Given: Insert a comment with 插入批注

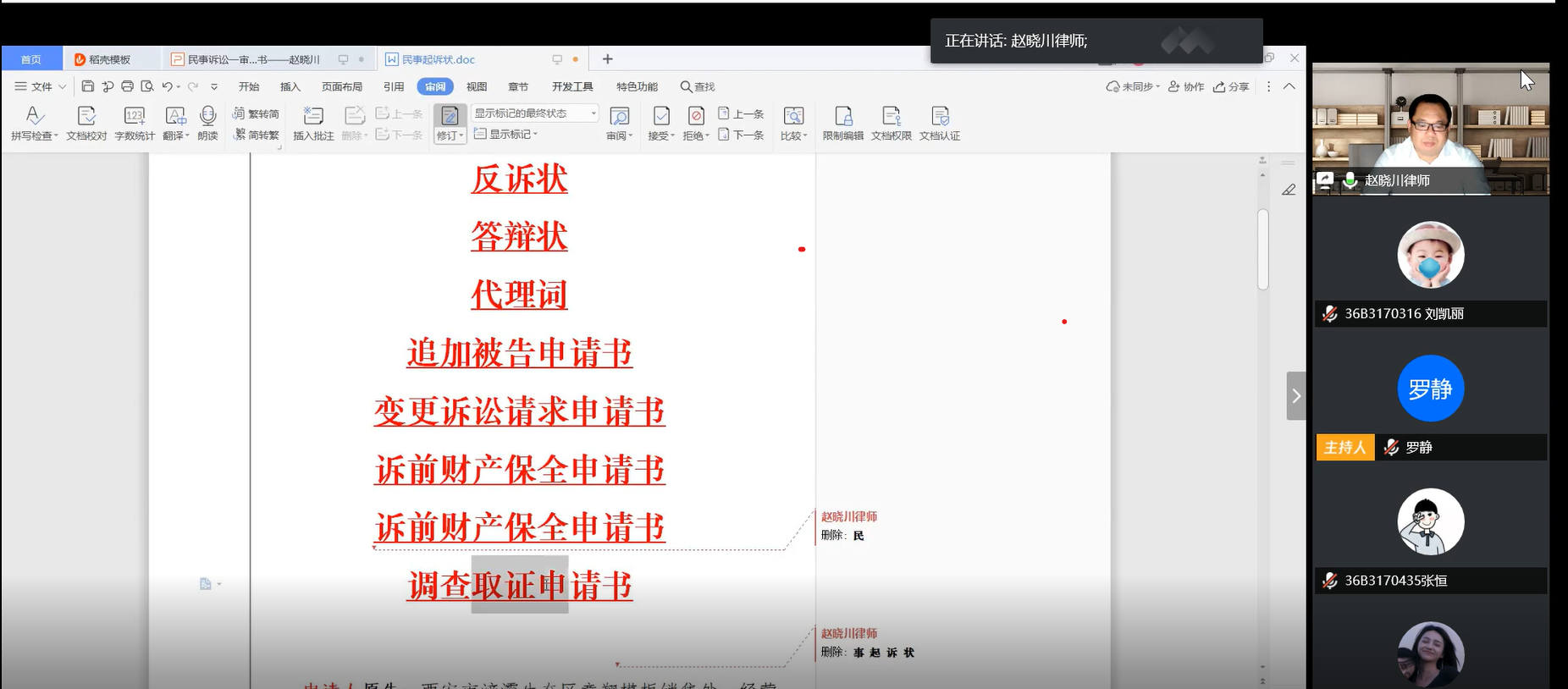Looking at the screenshot, I should 313,123.
